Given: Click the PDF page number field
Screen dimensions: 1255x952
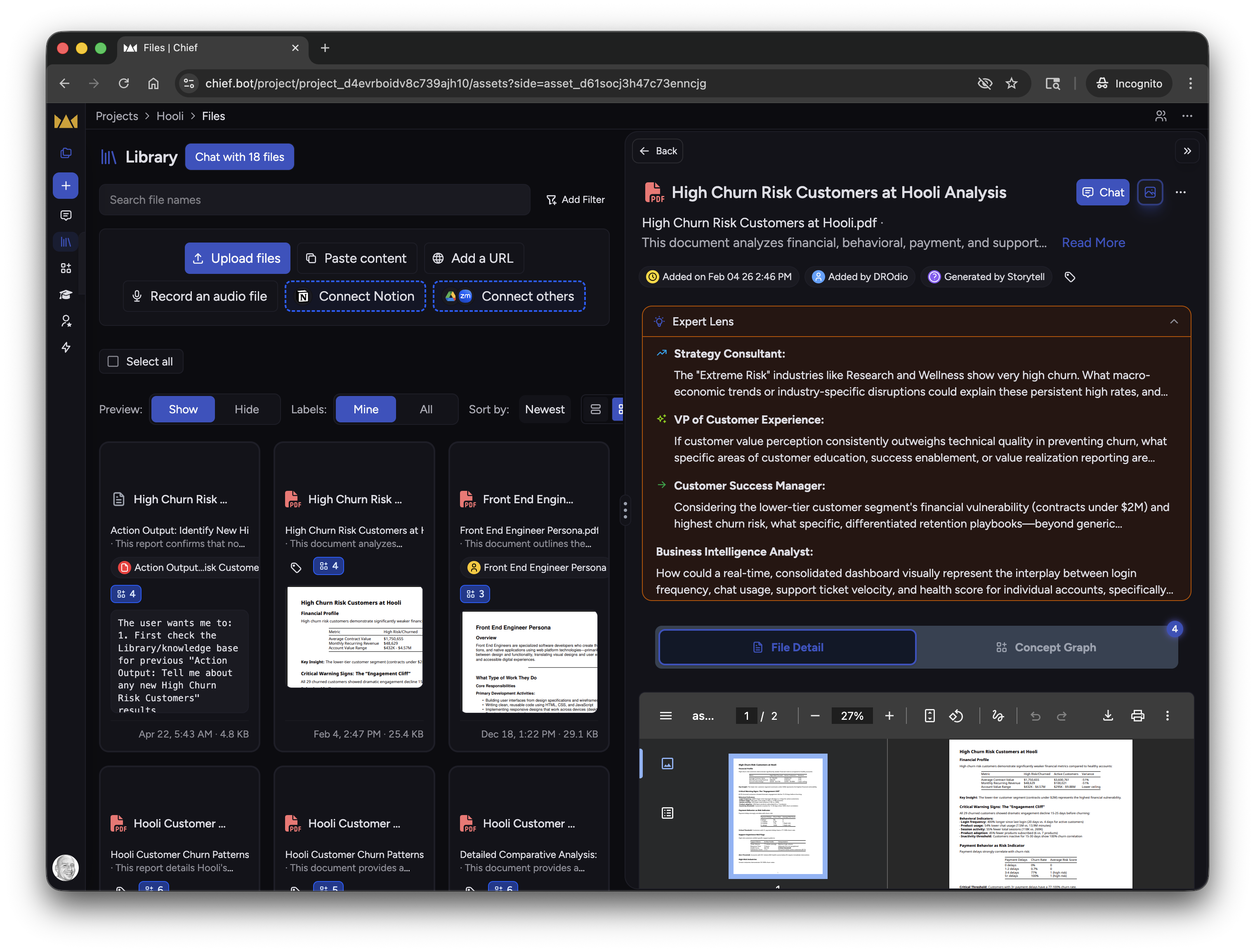Looking at the screenshot, I should (x=746, y=715).
